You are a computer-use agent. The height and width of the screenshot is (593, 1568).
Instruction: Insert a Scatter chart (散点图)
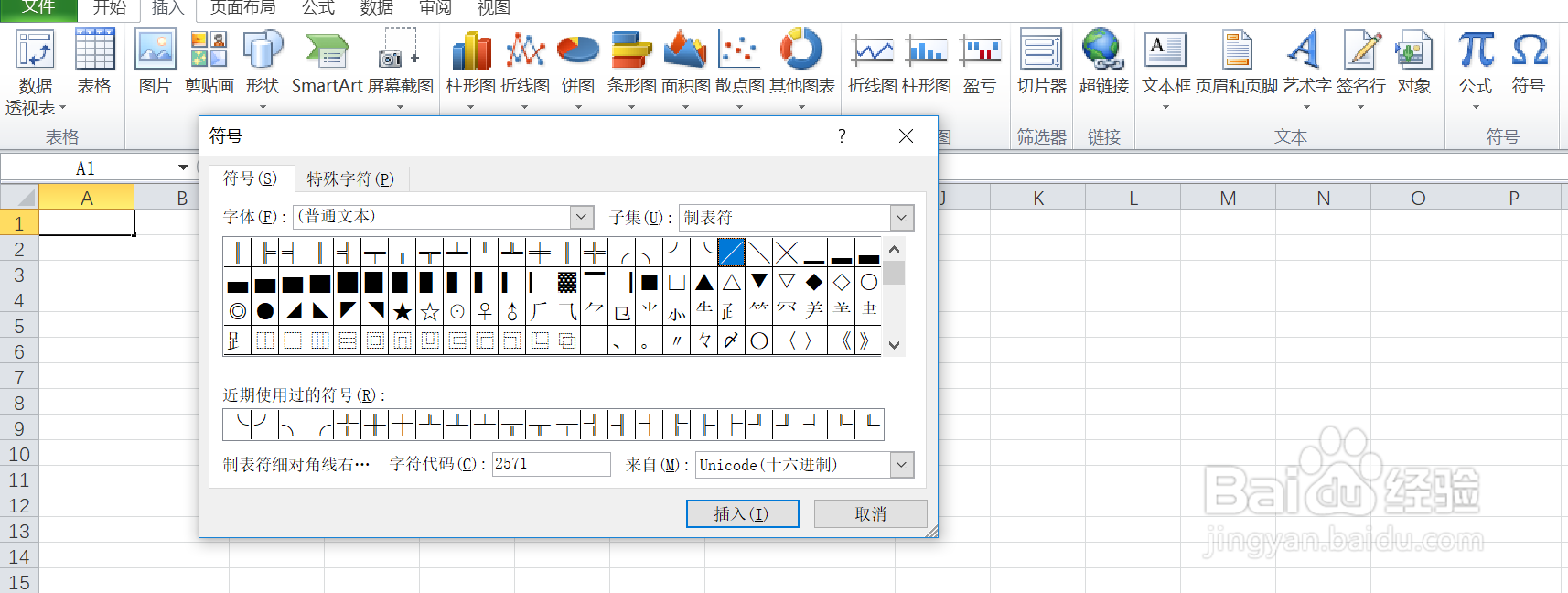coord(739,69)
